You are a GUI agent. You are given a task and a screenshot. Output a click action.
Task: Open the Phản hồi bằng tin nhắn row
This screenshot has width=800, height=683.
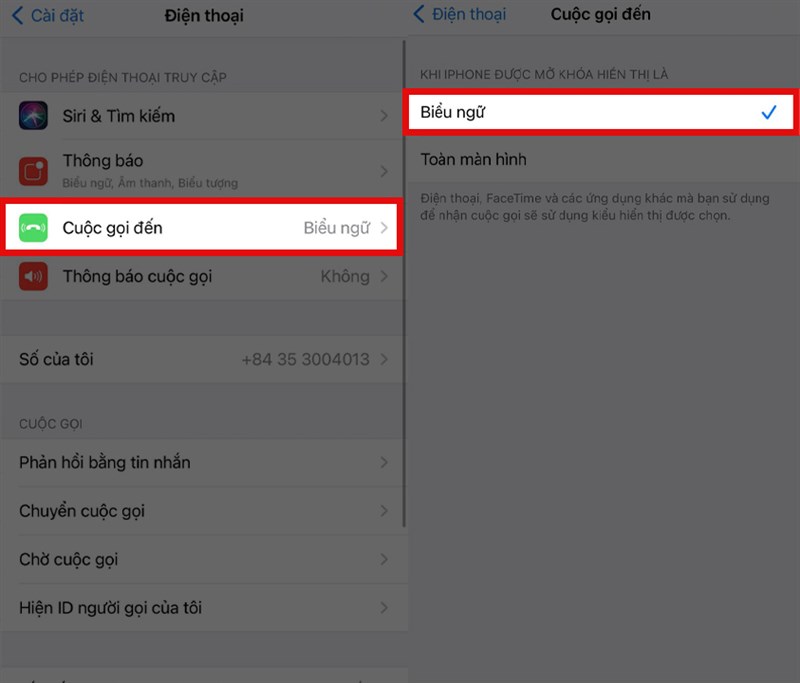(204, 462)
